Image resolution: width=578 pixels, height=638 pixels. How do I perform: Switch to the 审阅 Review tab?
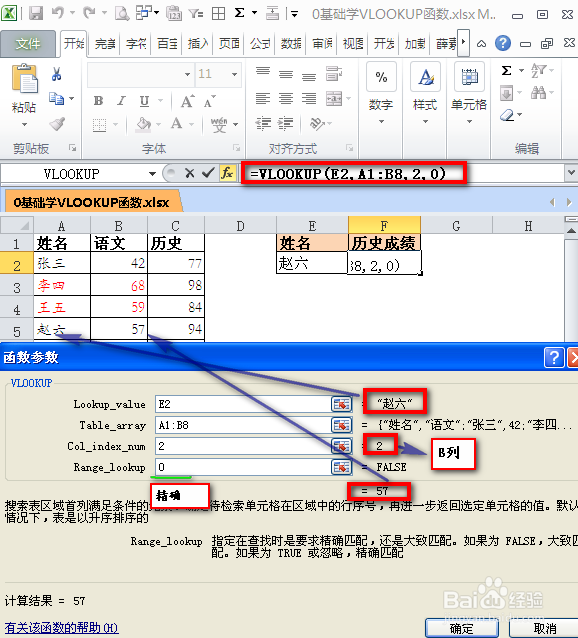[x=322, y=44]
